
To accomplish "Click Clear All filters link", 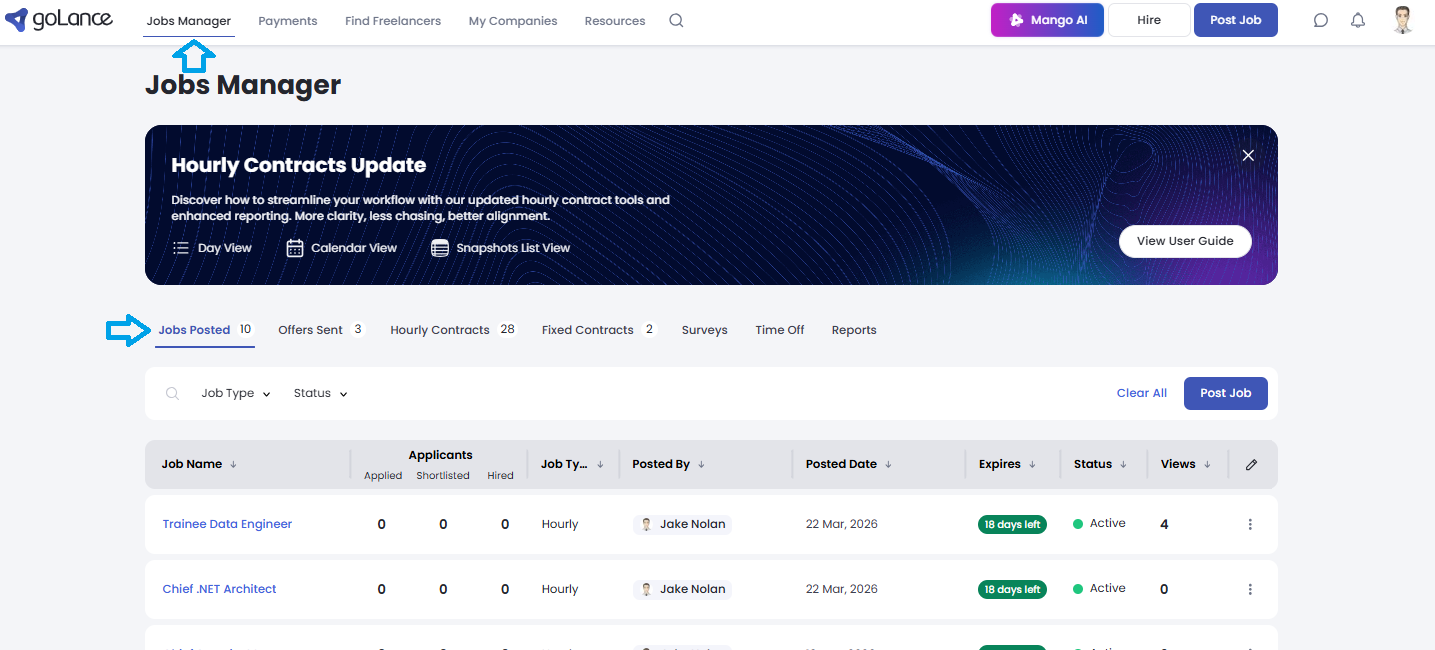I will [1141, 393].
